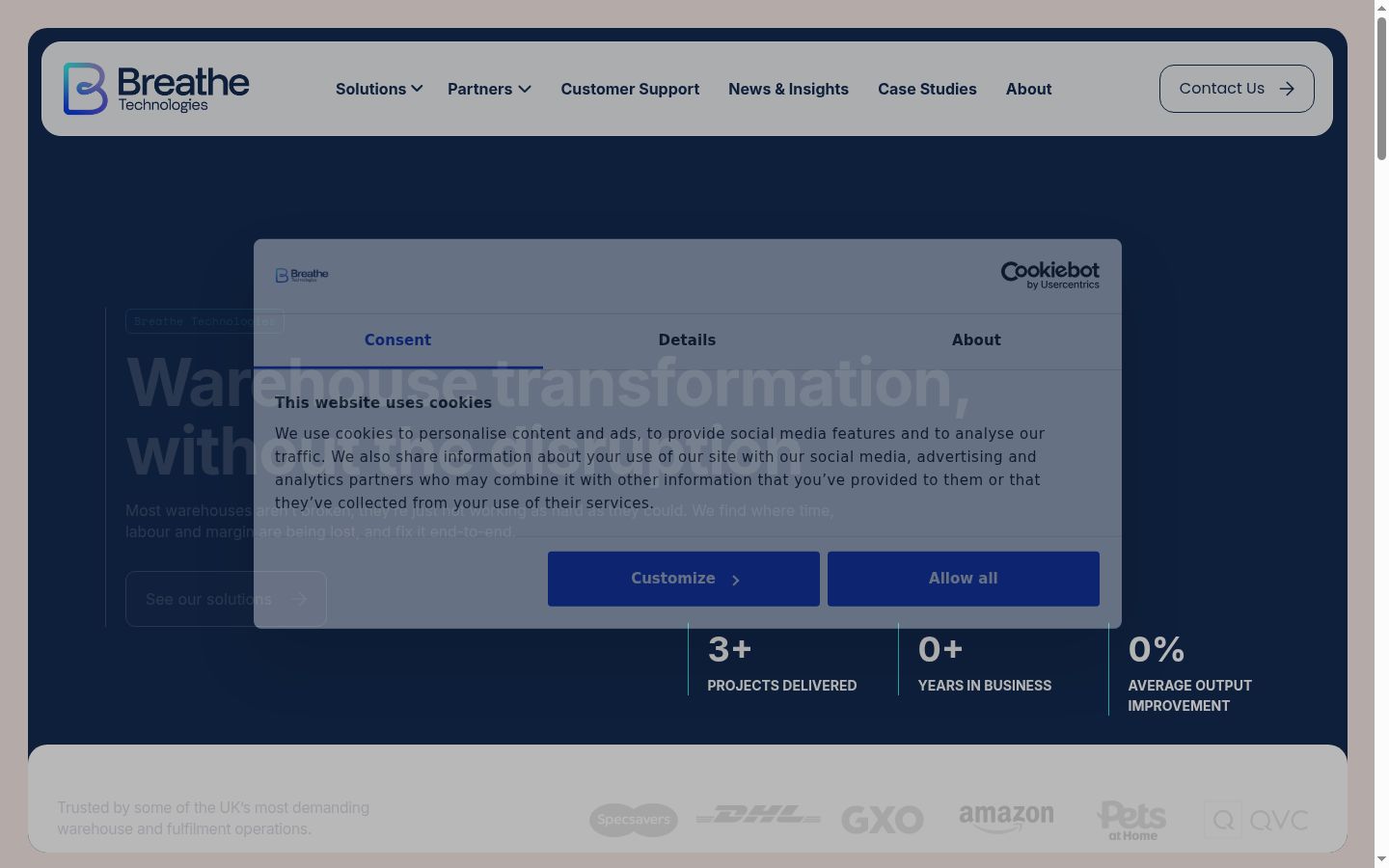1389x868 pixels.
Task: Click the Customize cookies button
Action: point(684,579)
